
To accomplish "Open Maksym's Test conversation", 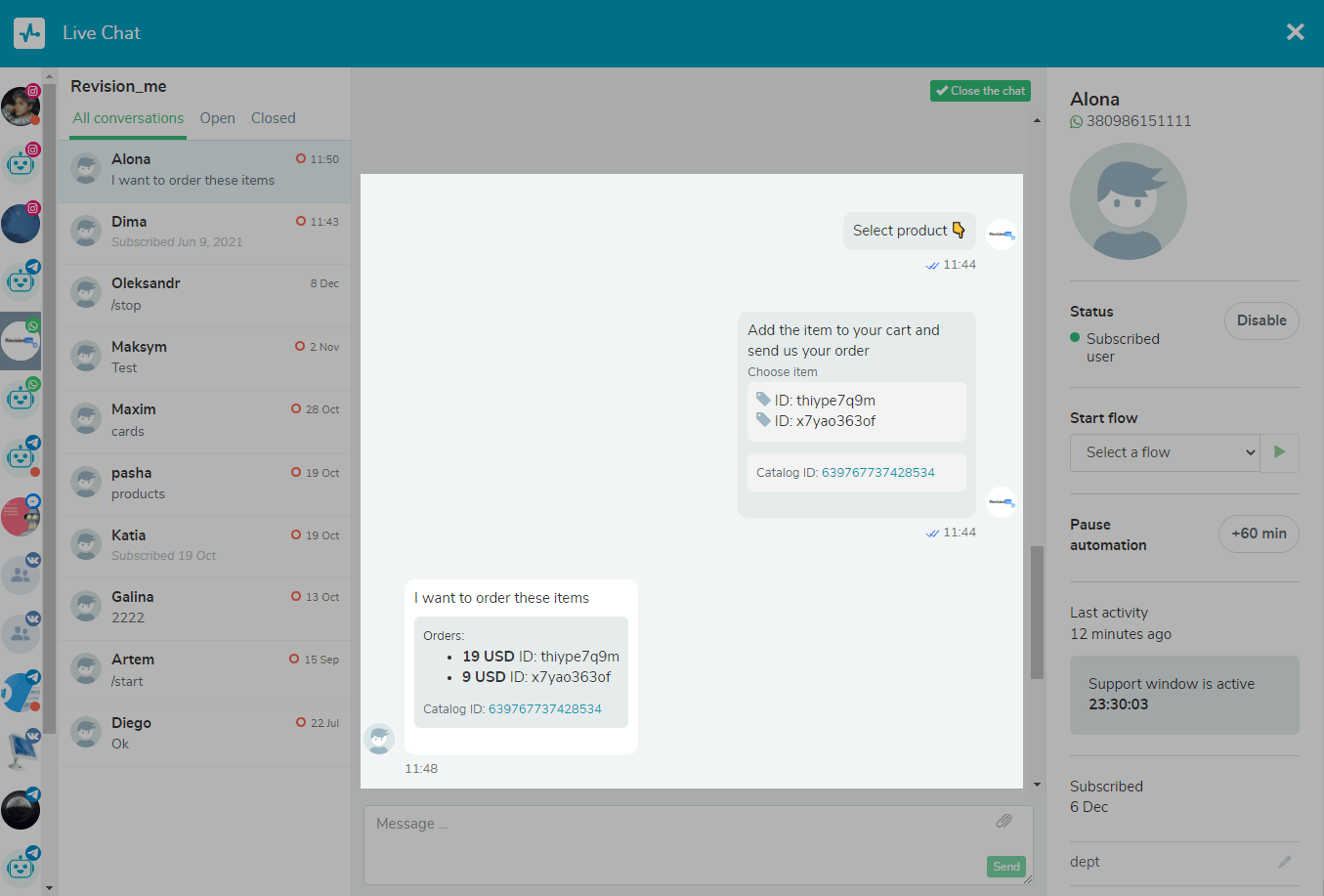I will coord(204,359).
